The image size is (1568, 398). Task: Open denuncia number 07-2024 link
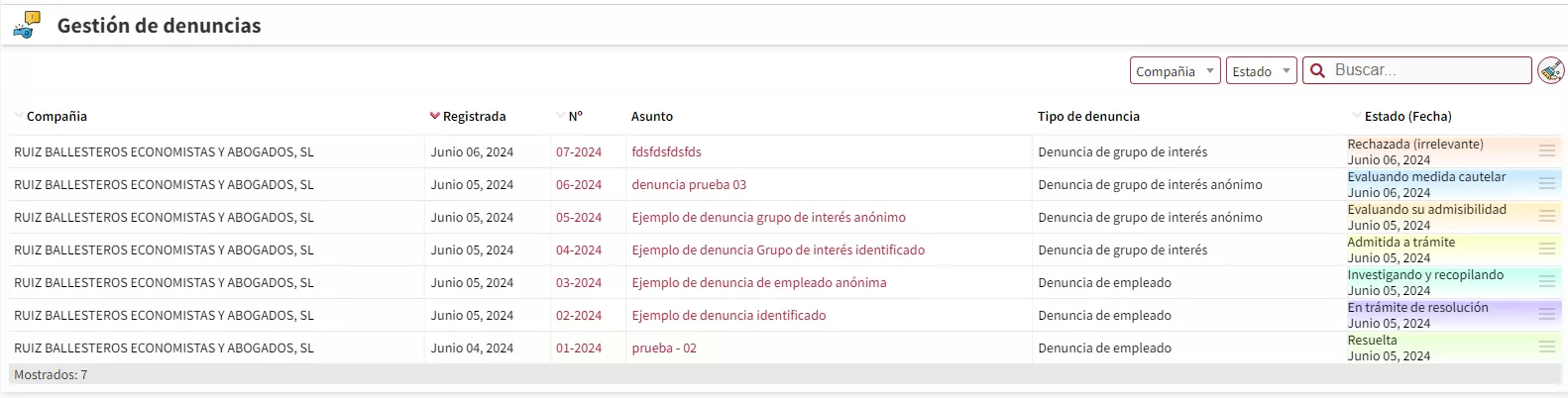[579, 151]
